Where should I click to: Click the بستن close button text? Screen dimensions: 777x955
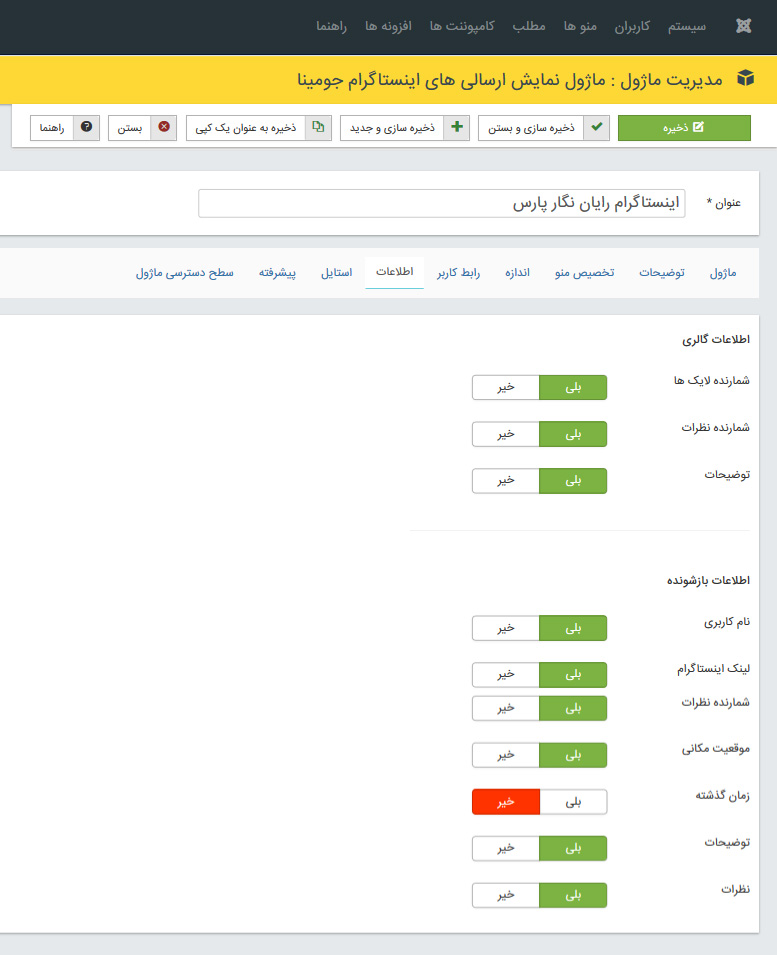click(x=130, y=128)
